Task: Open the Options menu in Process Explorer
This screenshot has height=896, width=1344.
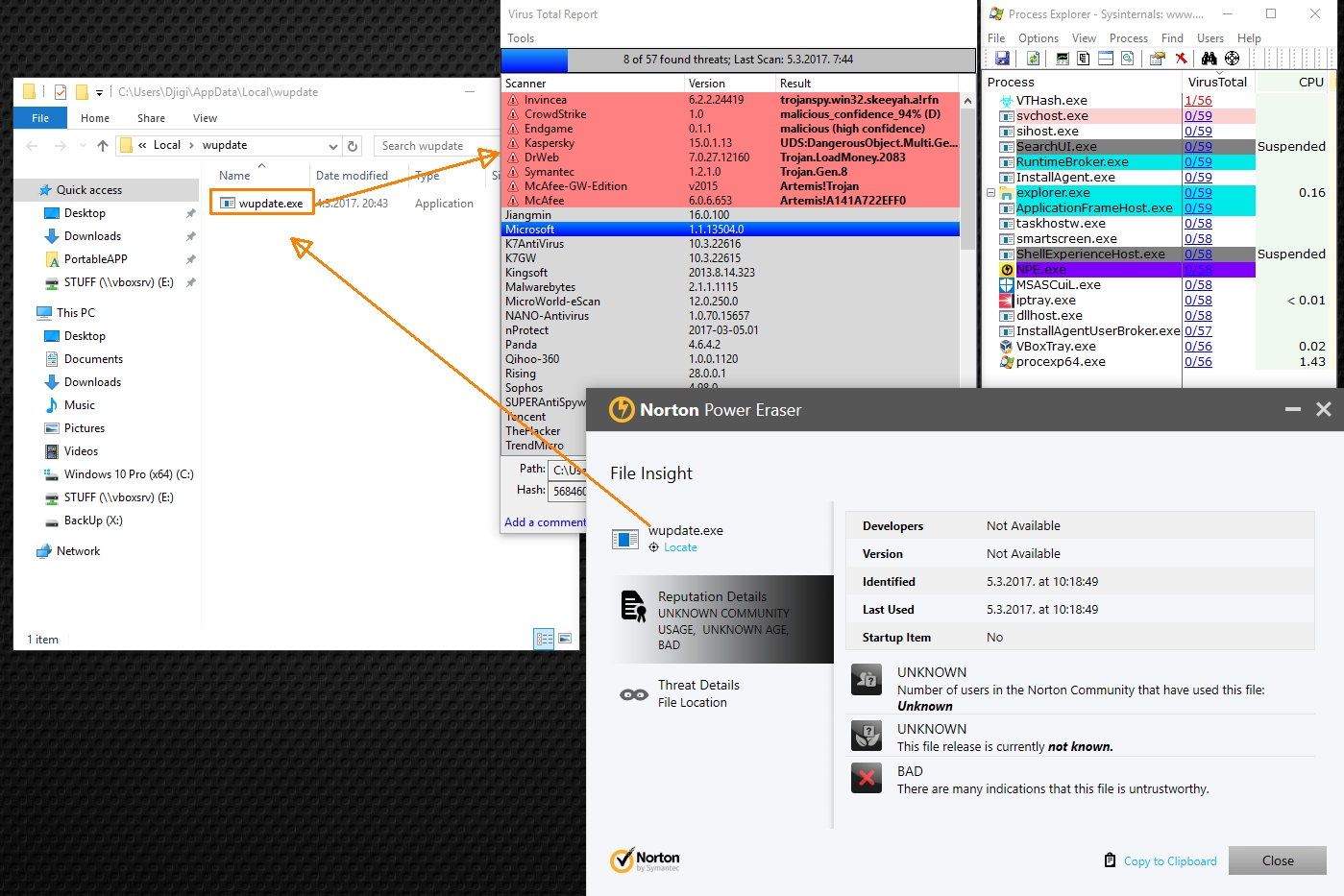Action: 1039,38
